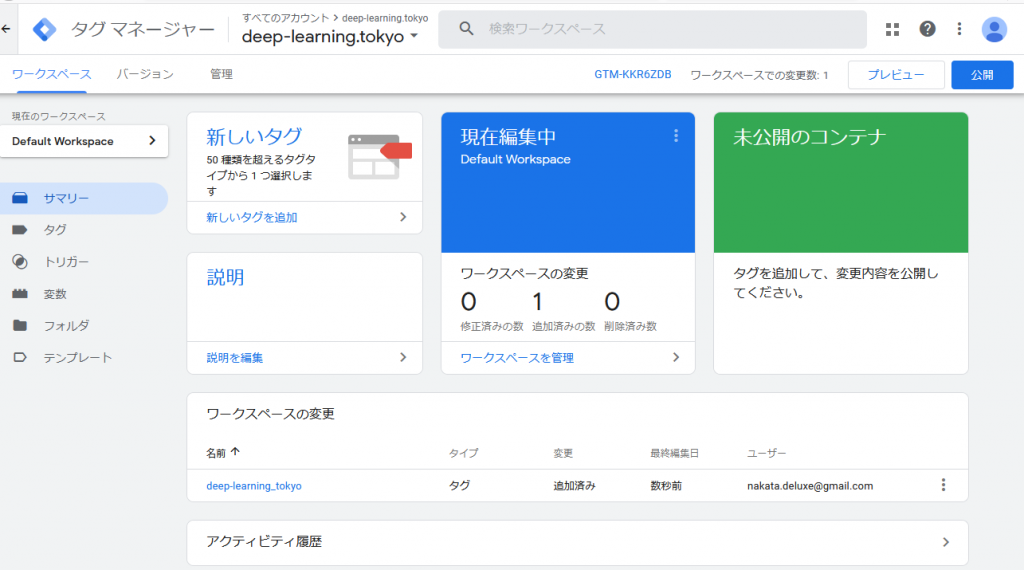Screen dimensions: 1024x570
Task: Click the タグ マネージャー title text
Action: [x=142, y=29]
